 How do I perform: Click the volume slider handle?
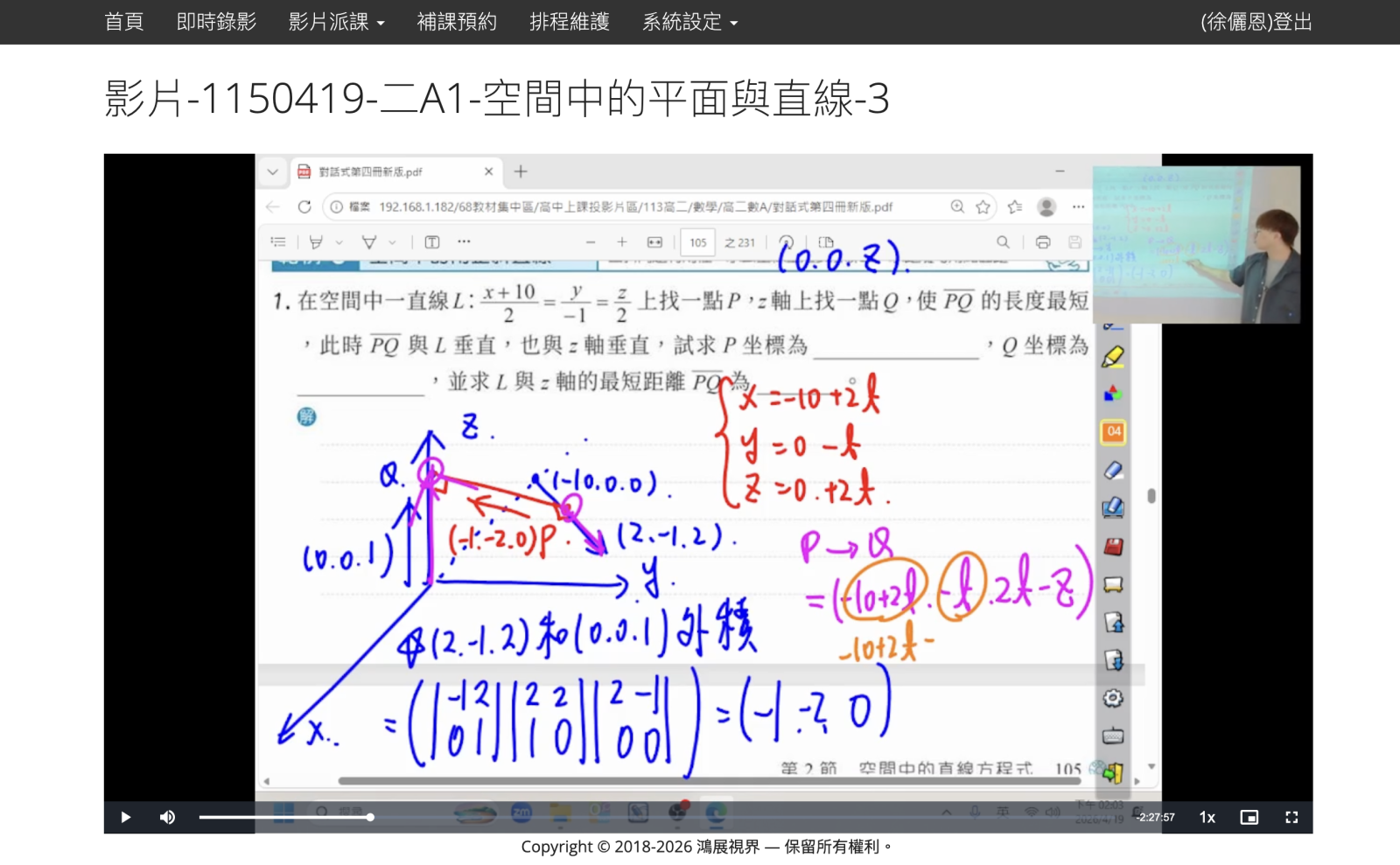click(x=370, y=817)
